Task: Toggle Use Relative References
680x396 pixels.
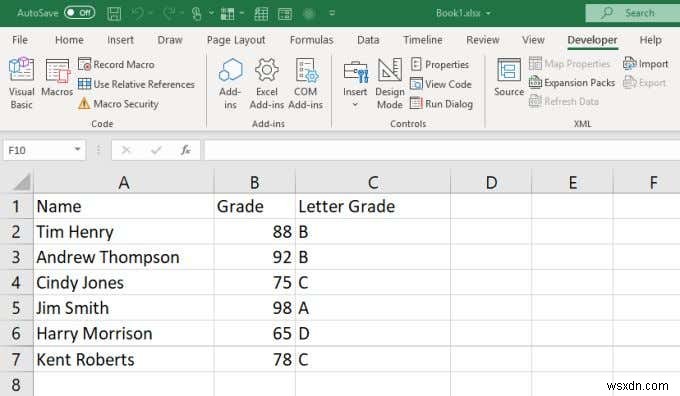Action: 137,84
